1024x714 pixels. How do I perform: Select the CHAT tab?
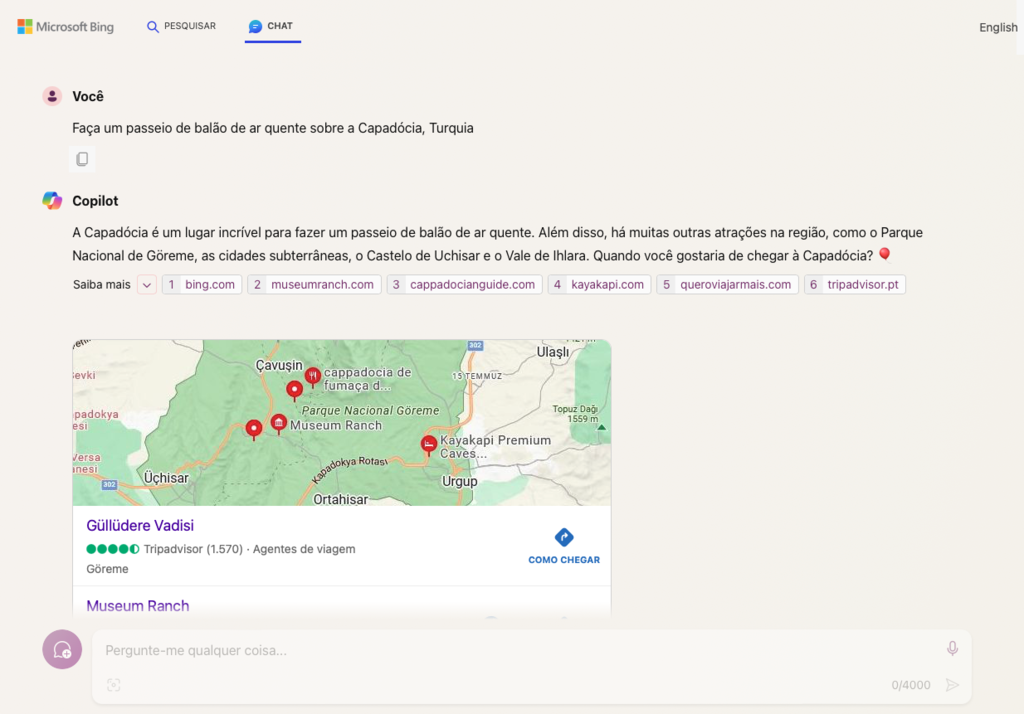272,27
